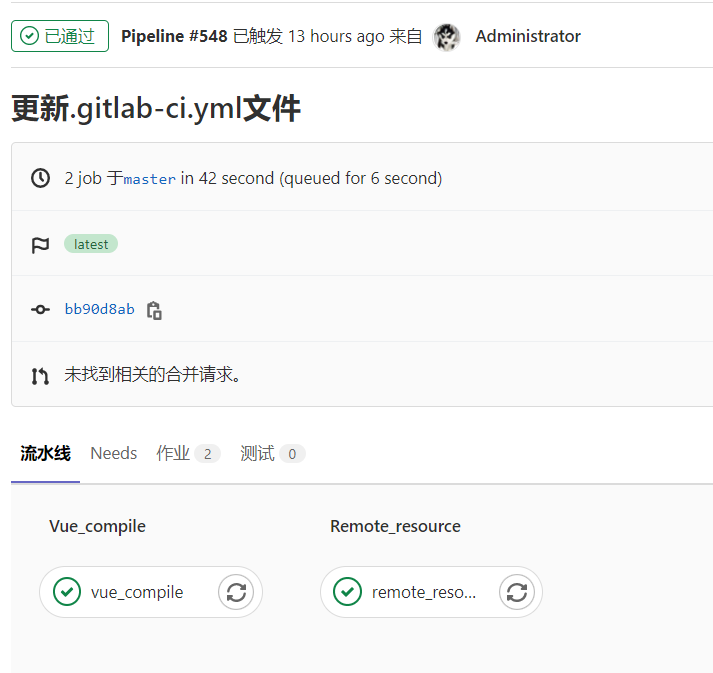
Task: Click the 已通过 passed status badge
Action: (60, 36)
